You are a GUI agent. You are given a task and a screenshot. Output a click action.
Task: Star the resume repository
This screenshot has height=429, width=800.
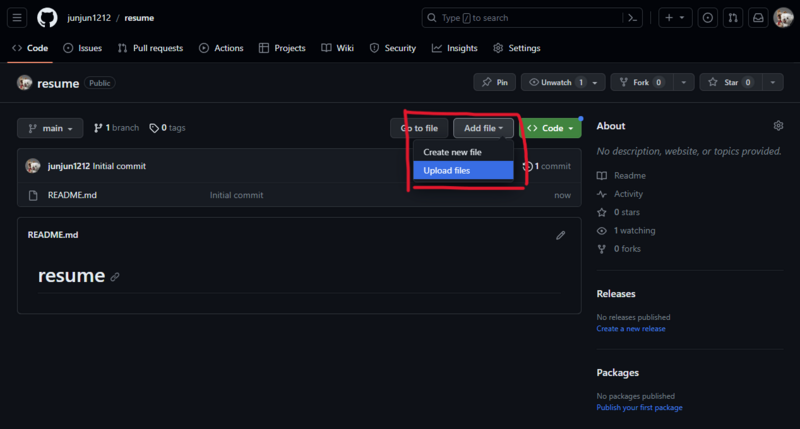pyautogui.click(x=731, y=82)
